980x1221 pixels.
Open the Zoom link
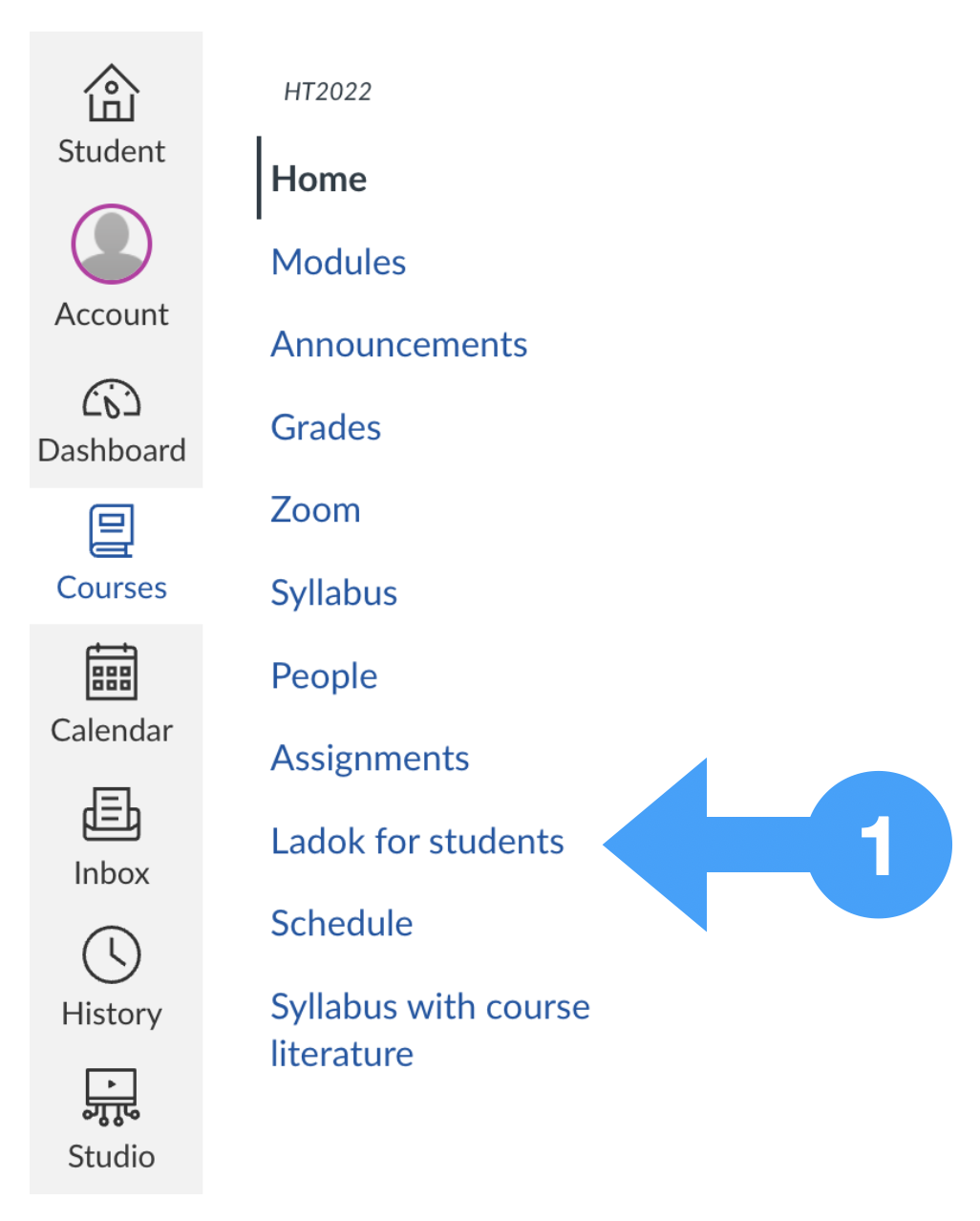coord(315,509)
